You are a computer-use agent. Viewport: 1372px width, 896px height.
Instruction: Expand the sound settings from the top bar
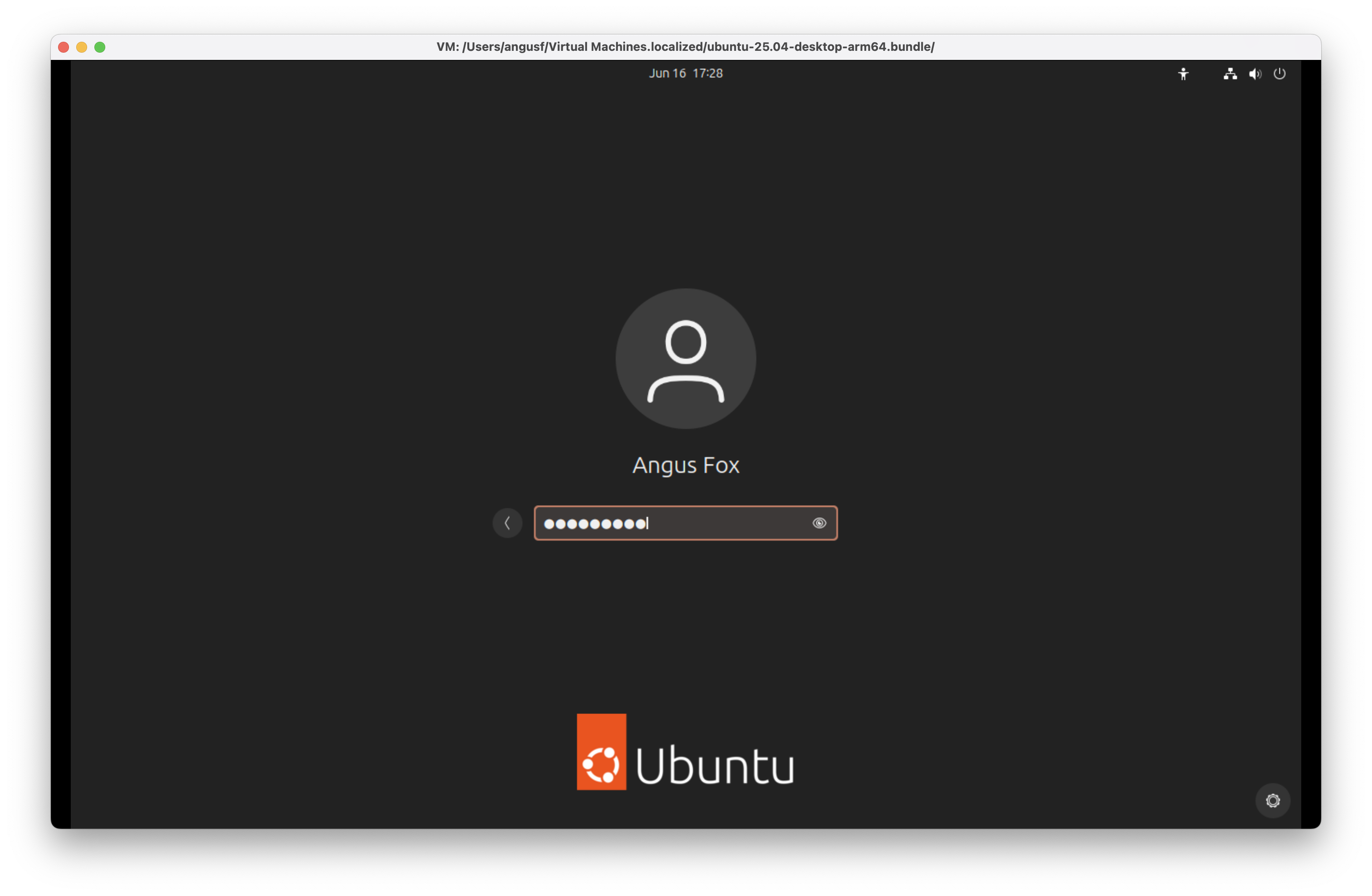[x=1254, y=73]
